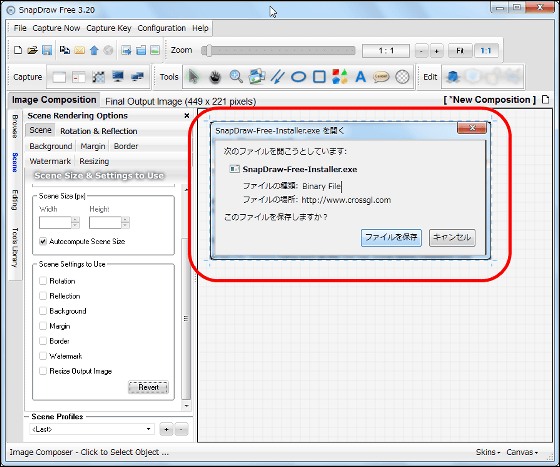Enable the Reflection scene setting
Viewport: 560px width, 467px height.
43,296
